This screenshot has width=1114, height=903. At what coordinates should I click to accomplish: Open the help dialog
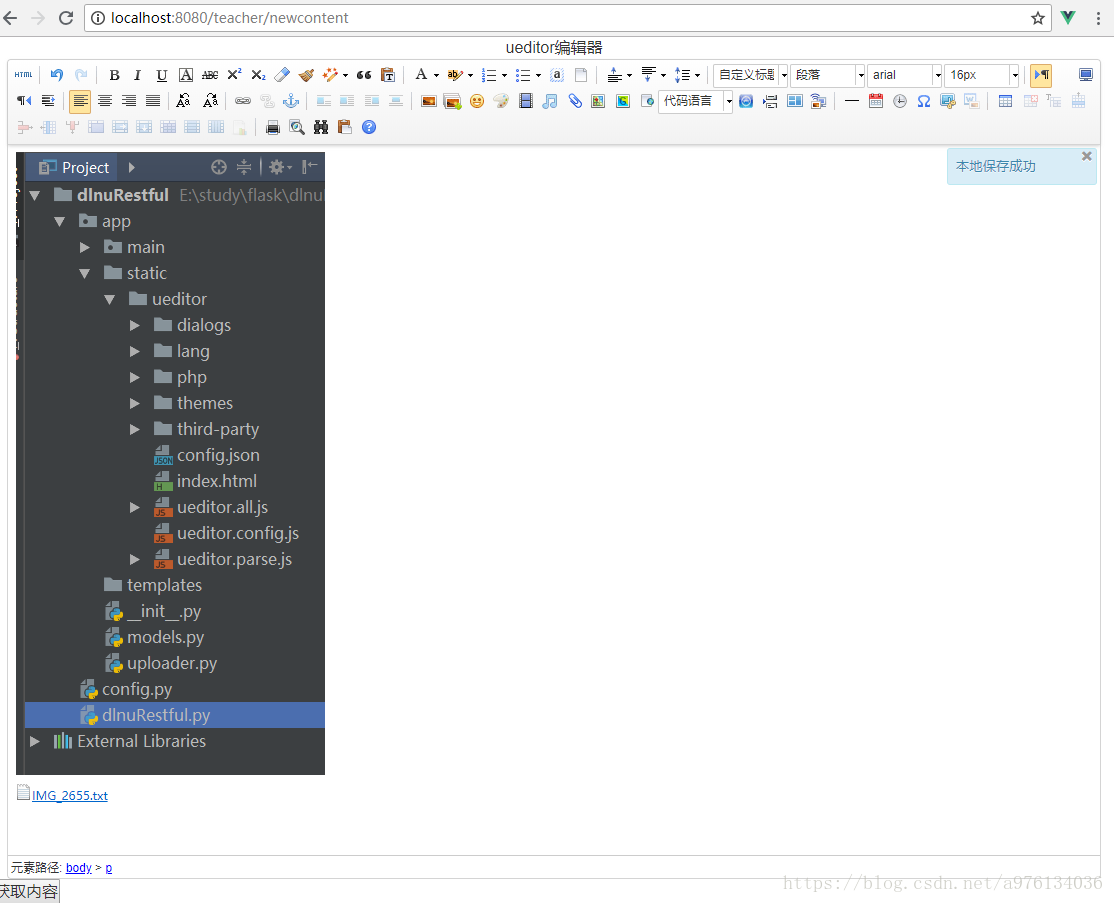point(369,127)
